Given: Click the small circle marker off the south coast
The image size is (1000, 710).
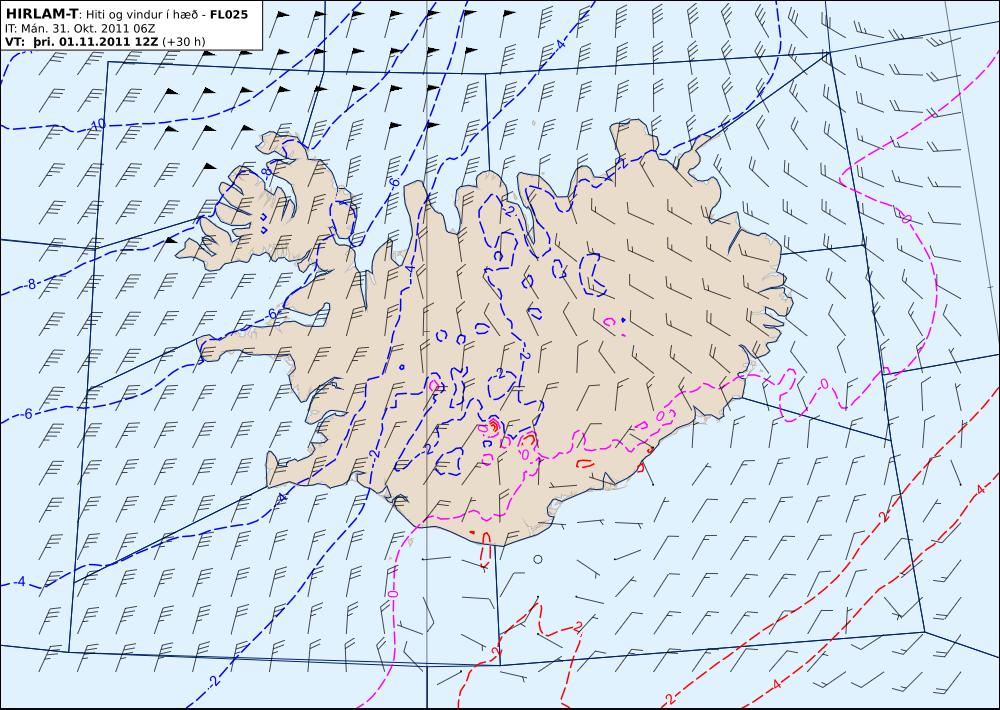Looking at the screenshot, I should [x=538, y=559].
